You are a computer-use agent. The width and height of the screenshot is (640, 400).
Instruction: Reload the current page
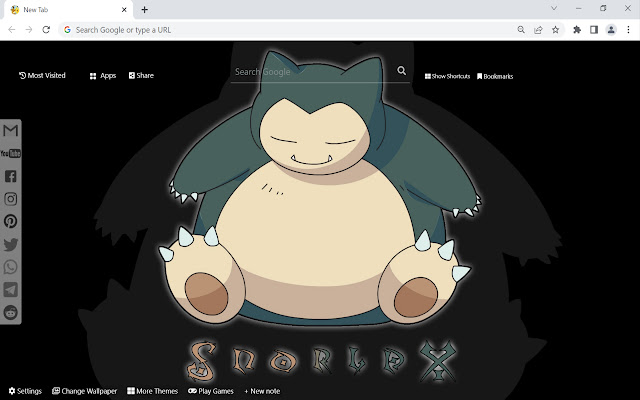pyautogui.click(x=46, y=29)
